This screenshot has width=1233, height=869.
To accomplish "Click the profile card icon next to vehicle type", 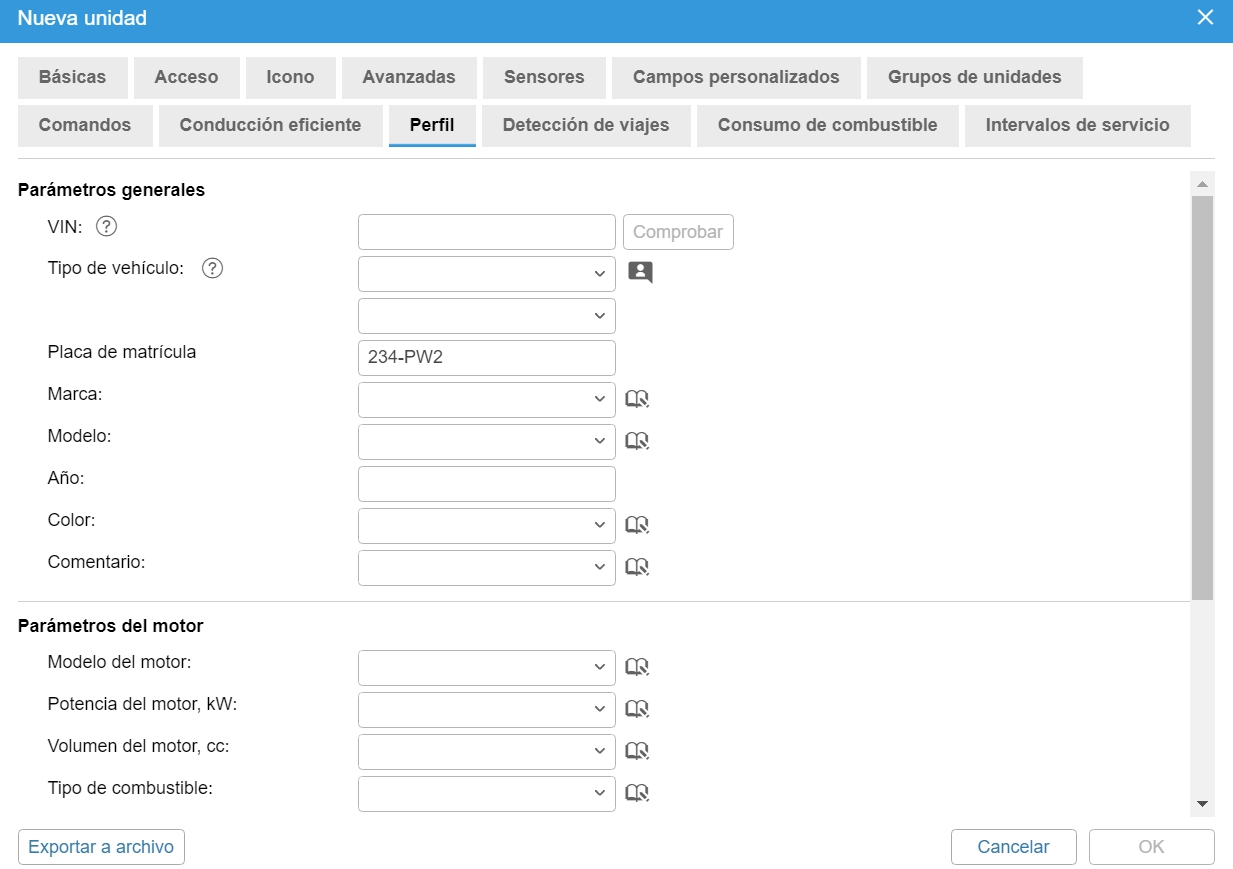I will (640, 273).
